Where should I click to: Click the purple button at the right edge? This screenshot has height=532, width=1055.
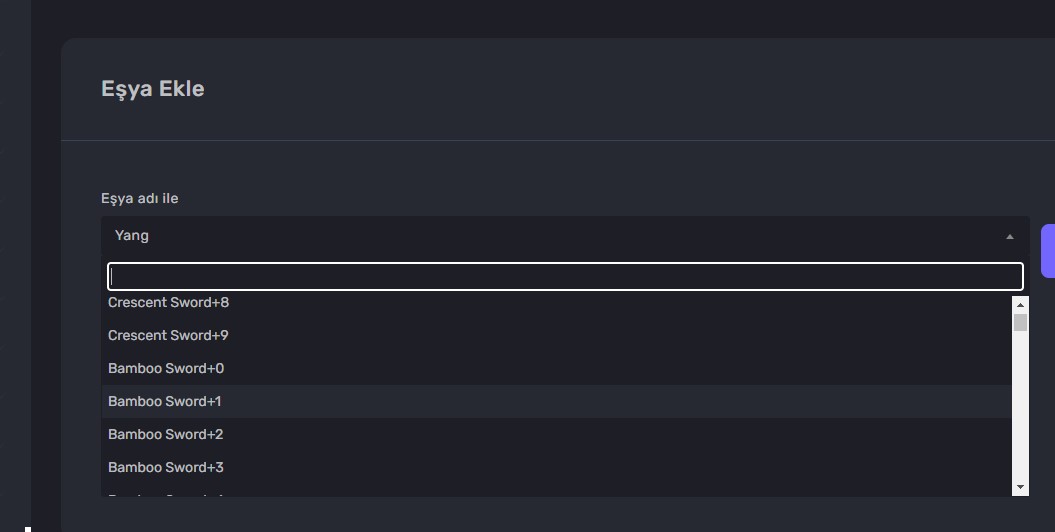coord(1048,251)
